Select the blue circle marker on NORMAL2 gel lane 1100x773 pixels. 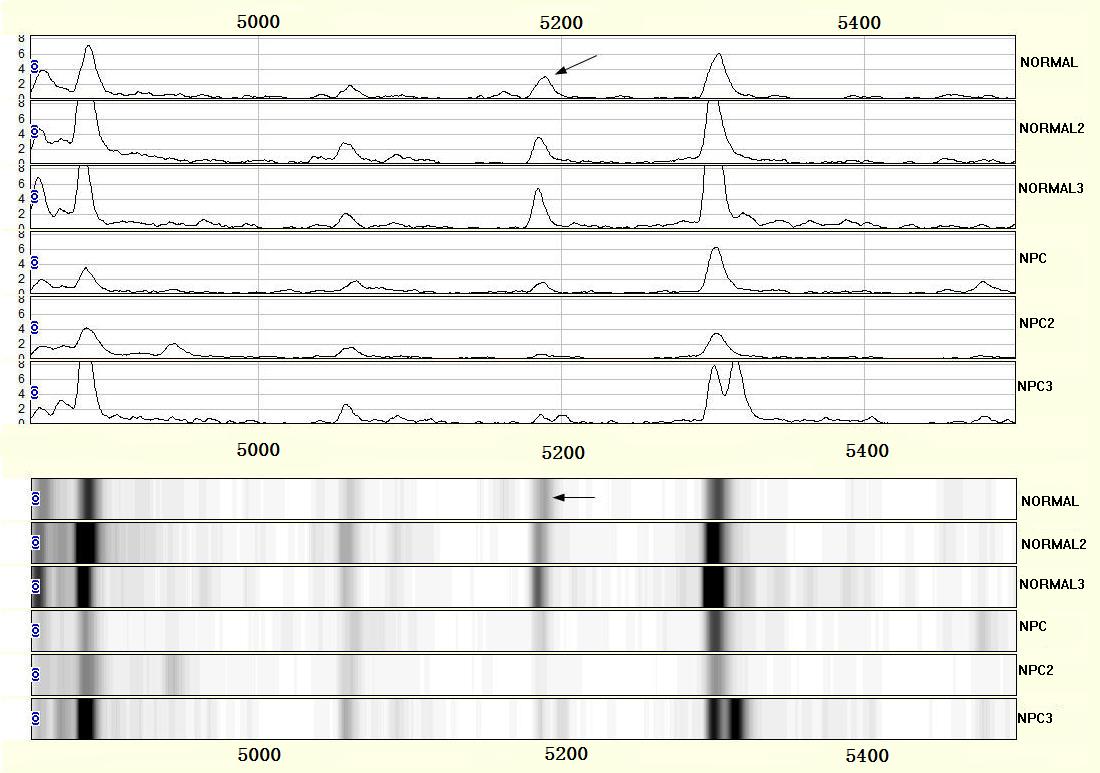pos(36,542)
